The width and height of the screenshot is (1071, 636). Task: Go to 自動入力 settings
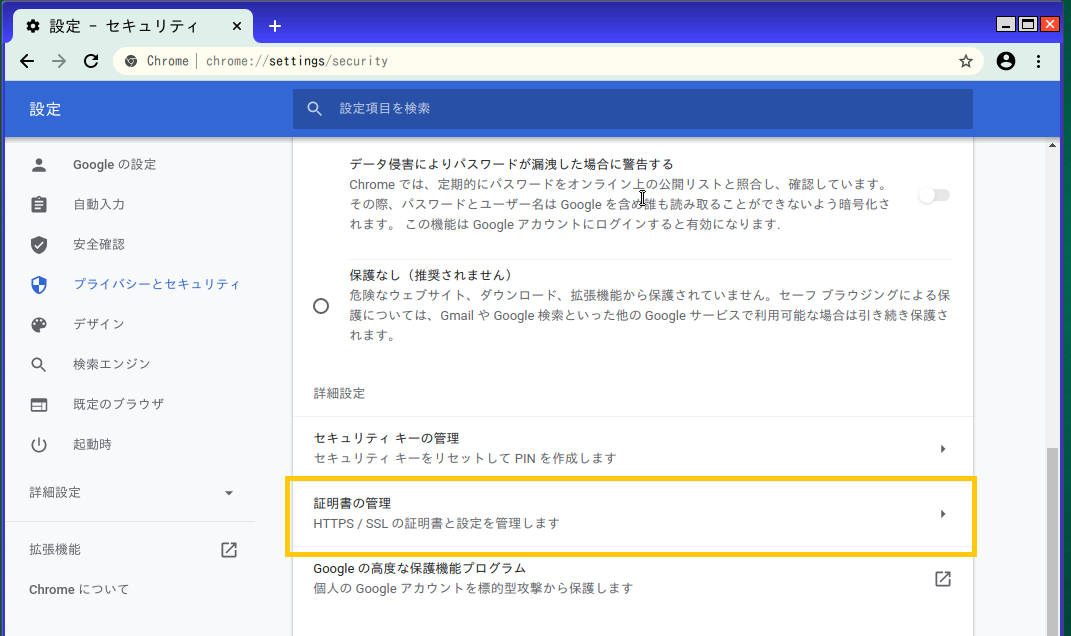coord(99,204)
